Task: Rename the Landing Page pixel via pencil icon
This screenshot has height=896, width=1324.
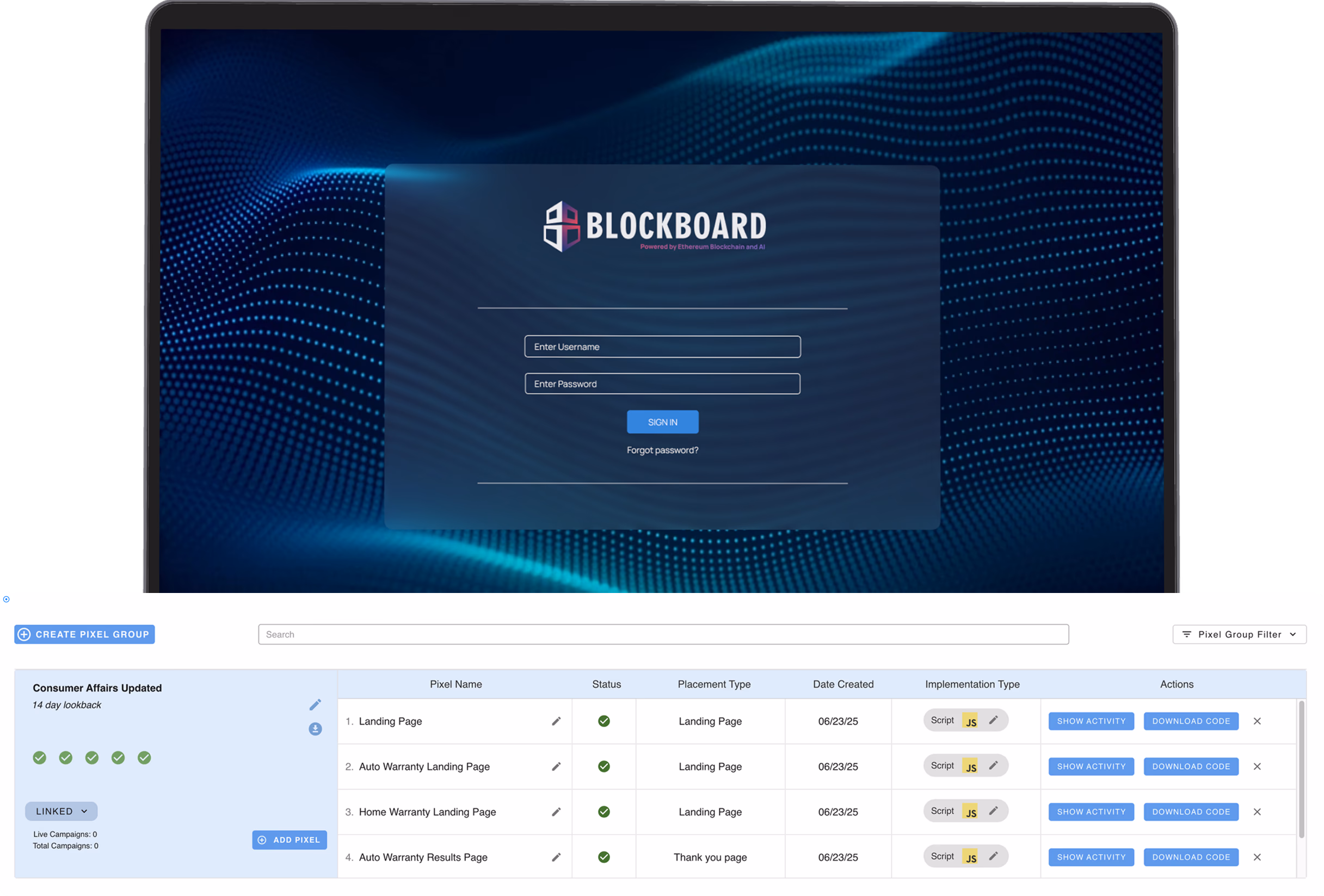Action: 556,721
